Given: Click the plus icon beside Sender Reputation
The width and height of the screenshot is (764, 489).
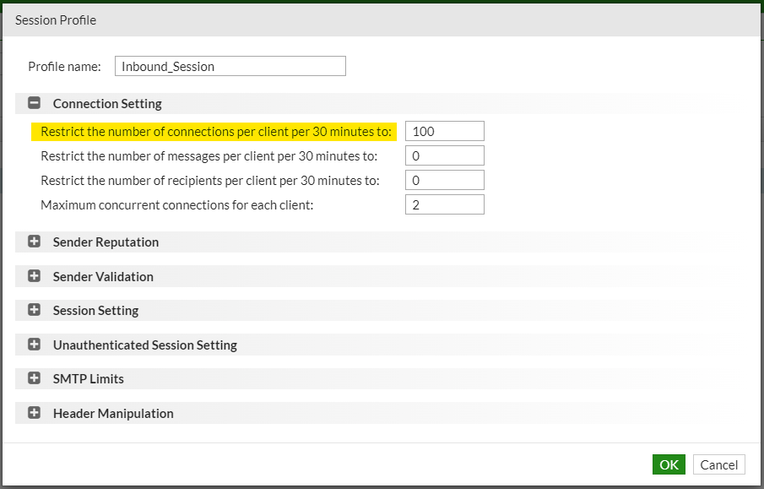Looking at the screenshot, I should (x=34, y=242).
